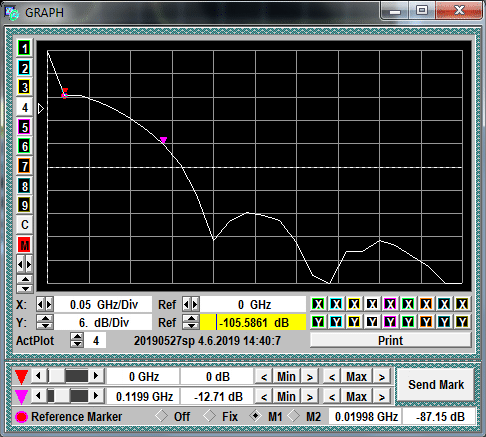Click the magenta marker triangle icon
Screen dimensions: 486x437
21,397
